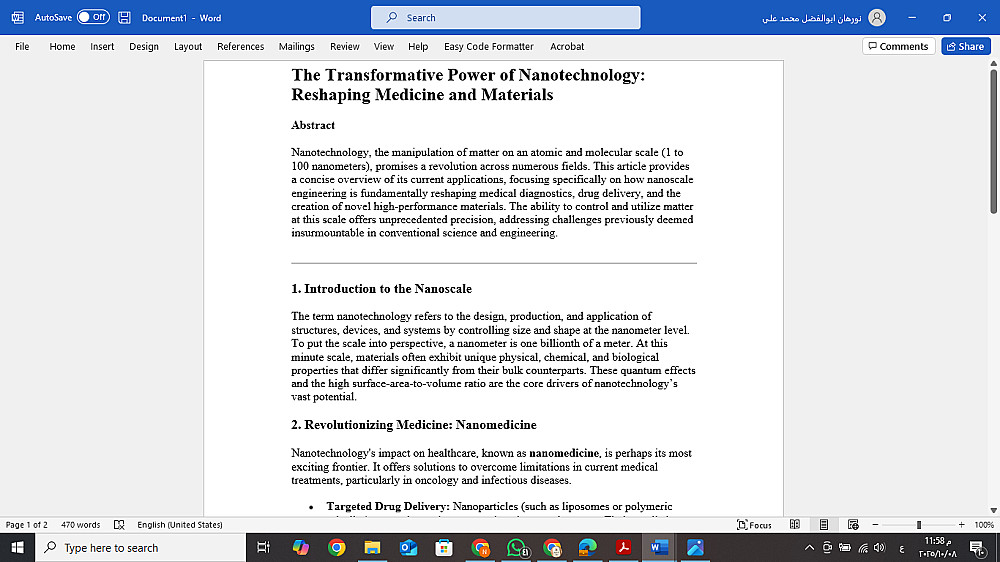Click inside the Search box
Screen dimensions: 1000x562
(x=506, y=18)
